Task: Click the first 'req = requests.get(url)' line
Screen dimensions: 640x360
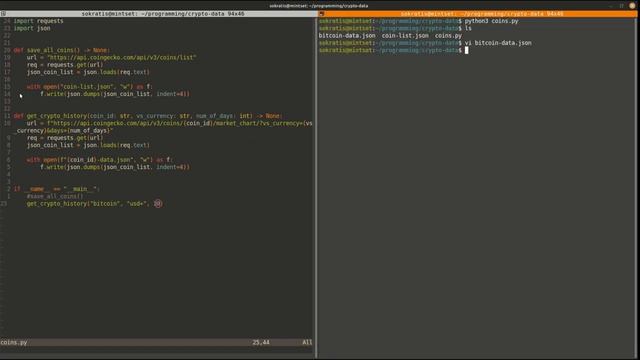Action: pyautogui.click(x=65, y=65)
